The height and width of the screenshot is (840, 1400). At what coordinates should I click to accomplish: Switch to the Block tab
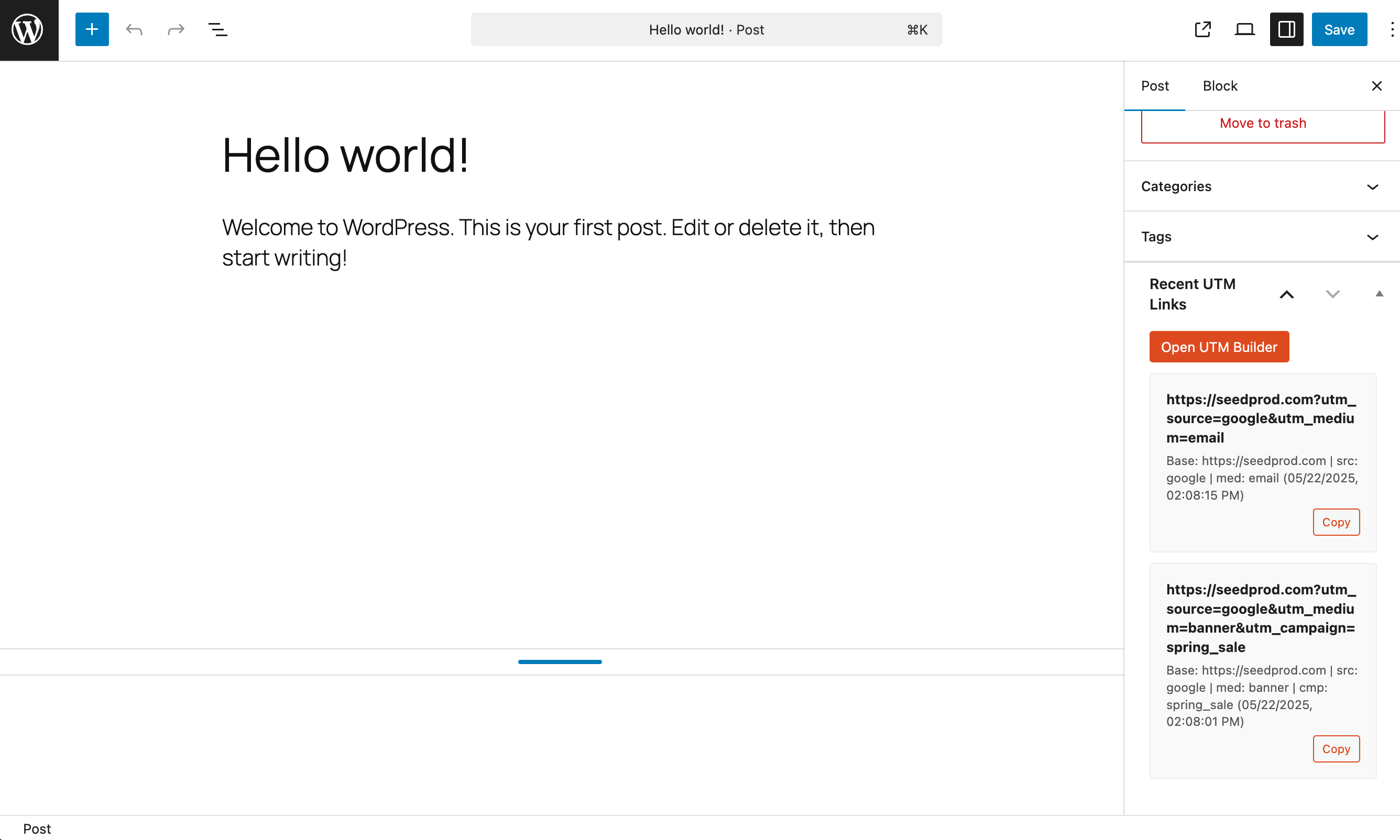click(1220, 86)
